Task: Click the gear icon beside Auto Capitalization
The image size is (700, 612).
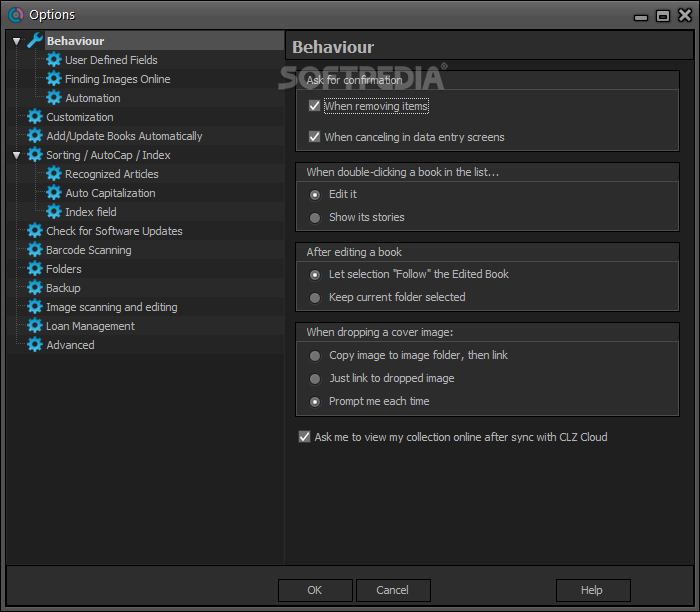Action: [54, 193]
